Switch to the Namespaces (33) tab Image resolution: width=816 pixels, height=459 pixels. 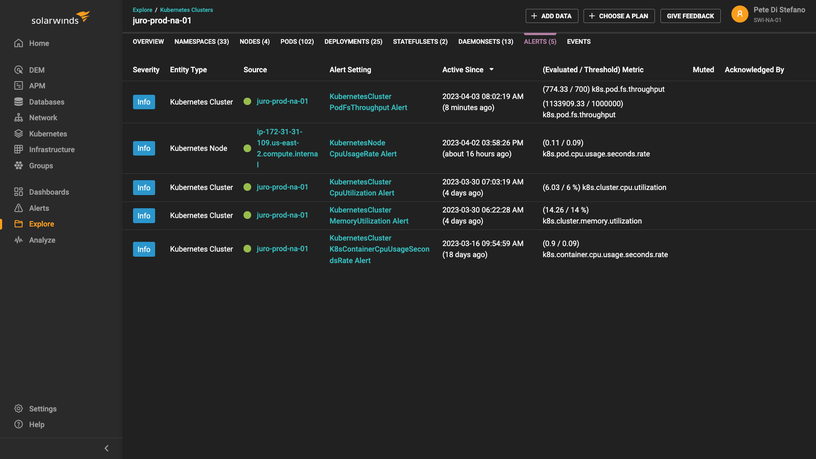[x=201, y=42]
